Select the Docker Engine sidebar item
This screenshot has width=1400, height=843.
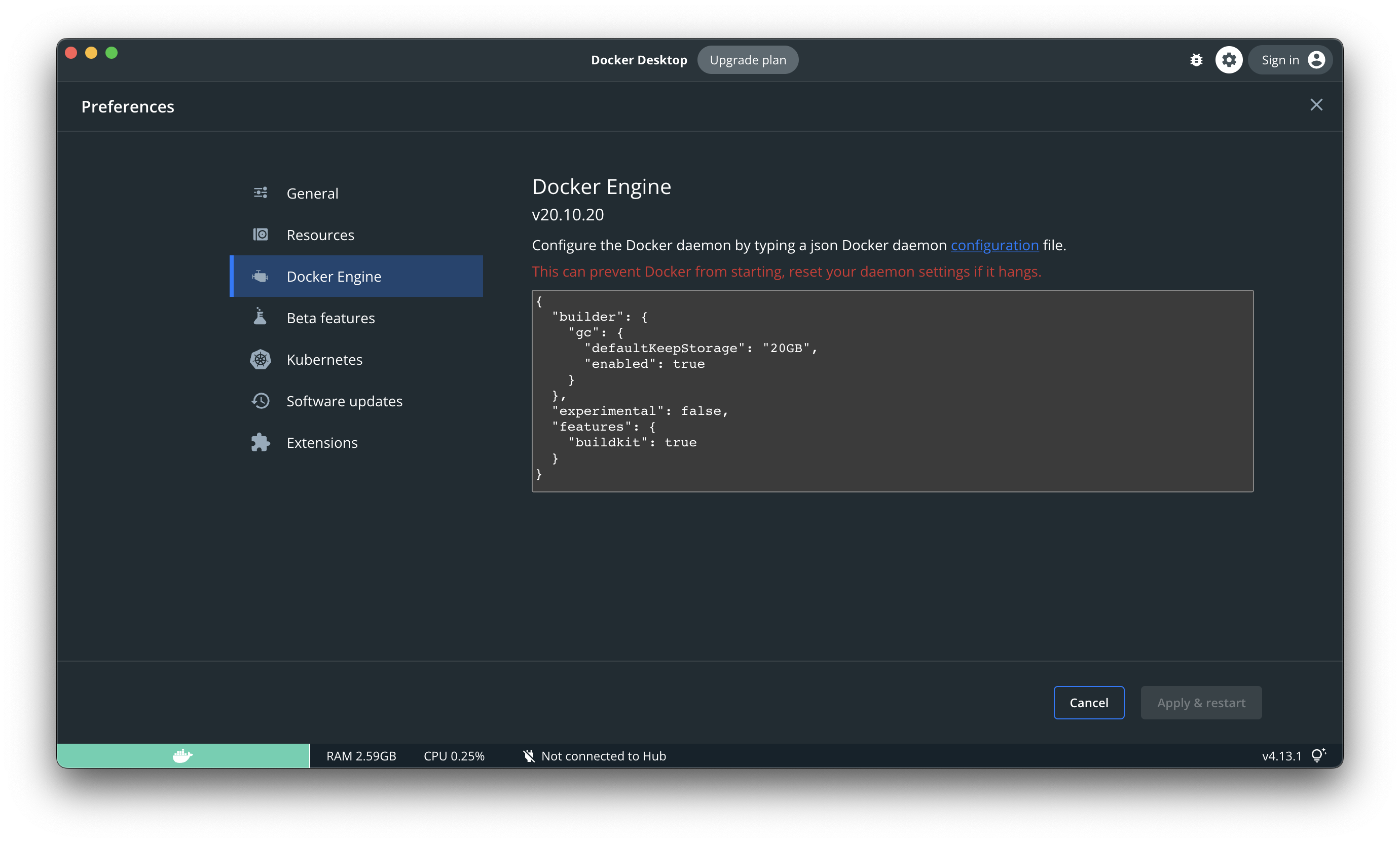(x=334, y=276)
